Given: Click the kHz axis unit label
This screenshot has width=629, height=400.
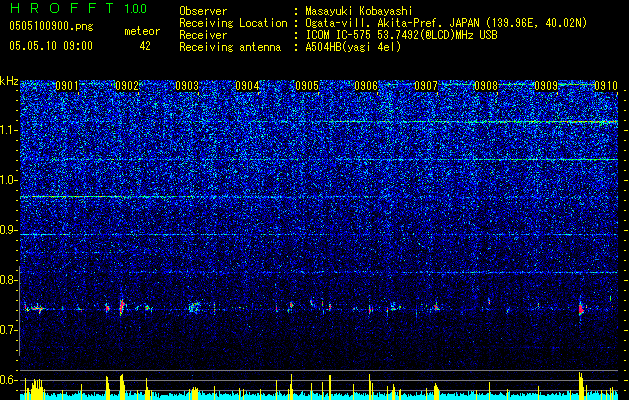Looking at the screenshot, I should click(x=9, y=81).
